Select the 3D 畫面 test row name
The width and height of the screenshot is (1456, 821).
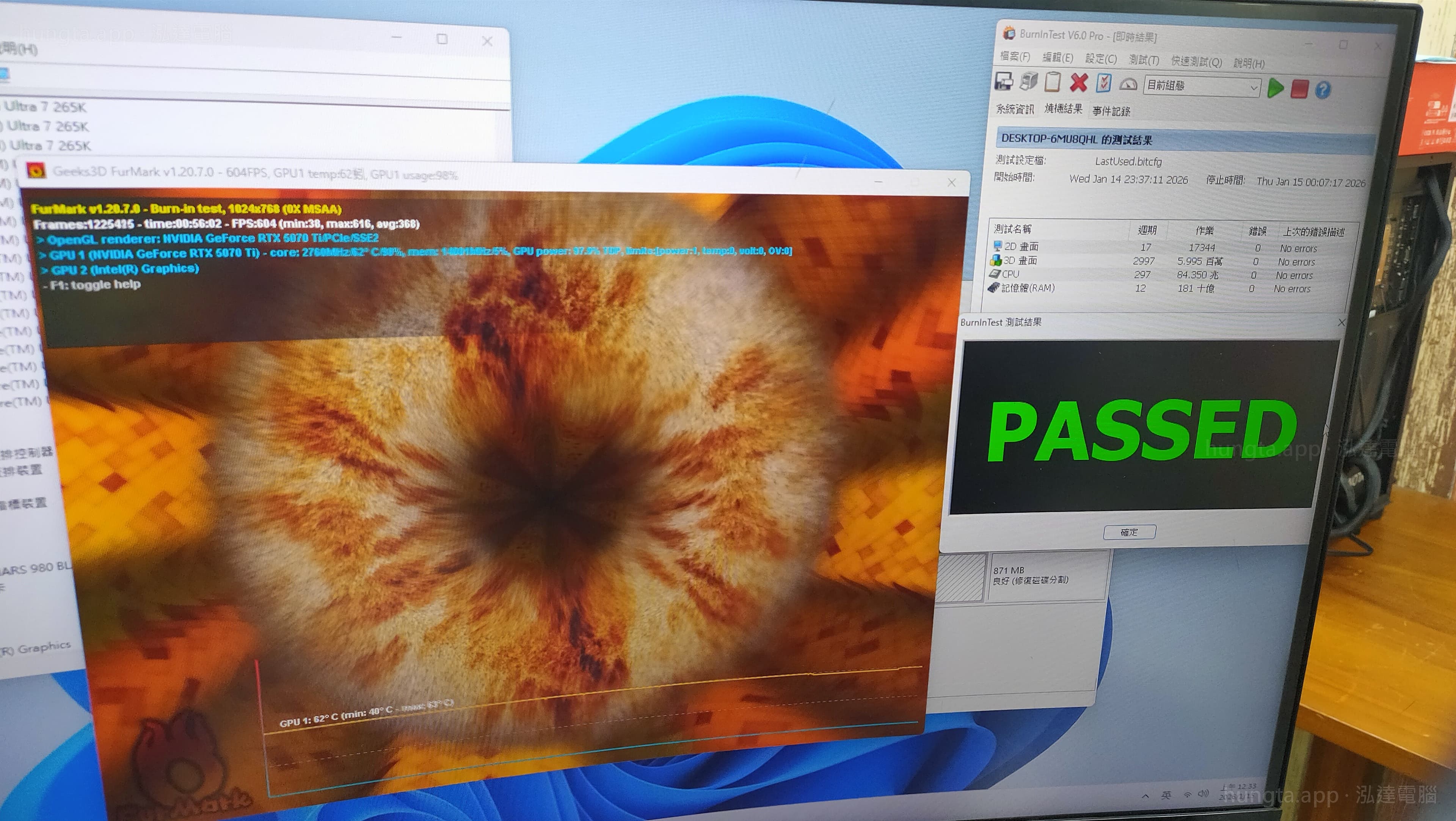(x=1020, y=260)
